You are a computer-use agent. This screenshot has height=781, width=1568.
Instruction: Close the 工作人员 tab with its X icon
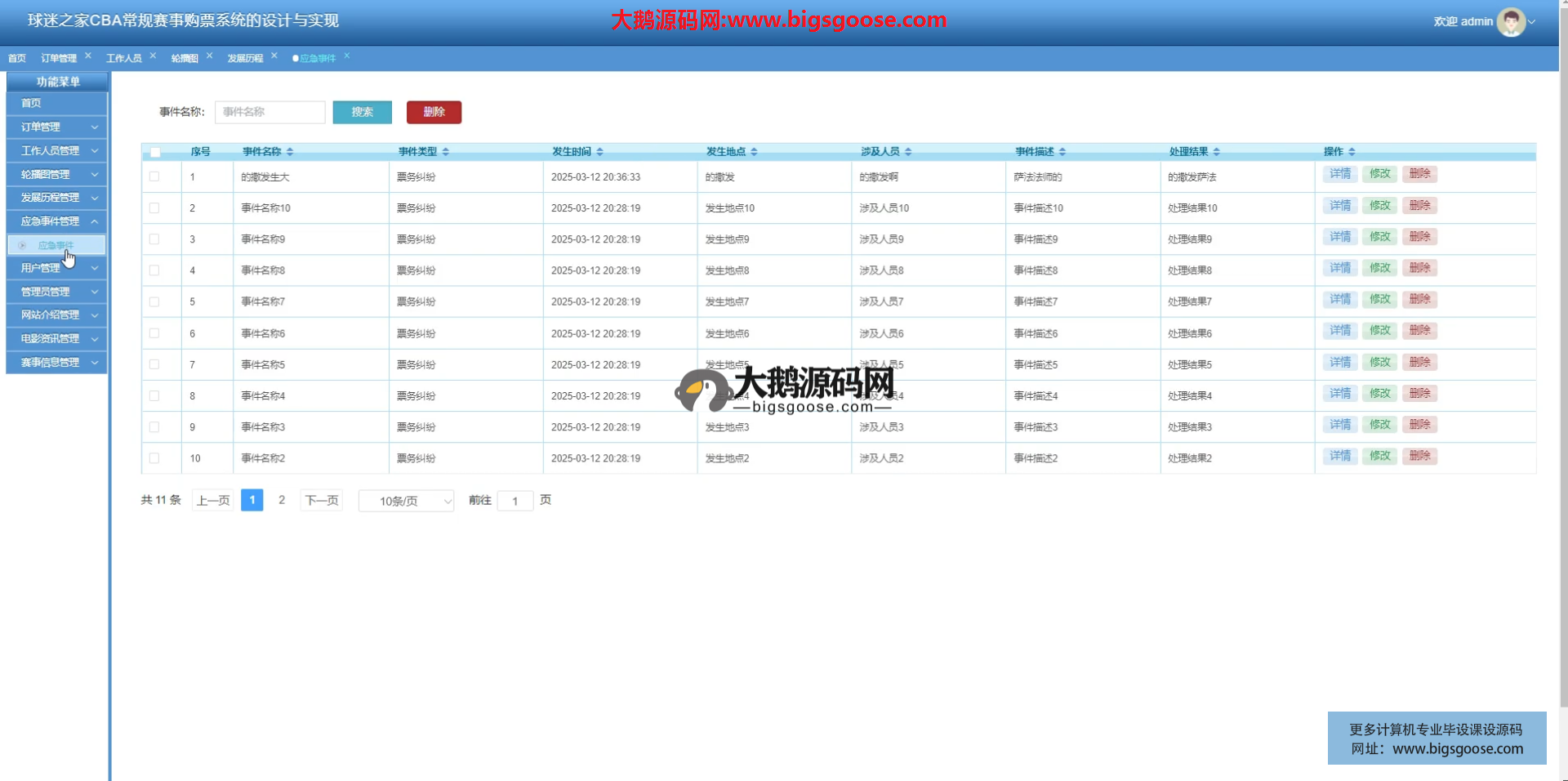[153, 56]
